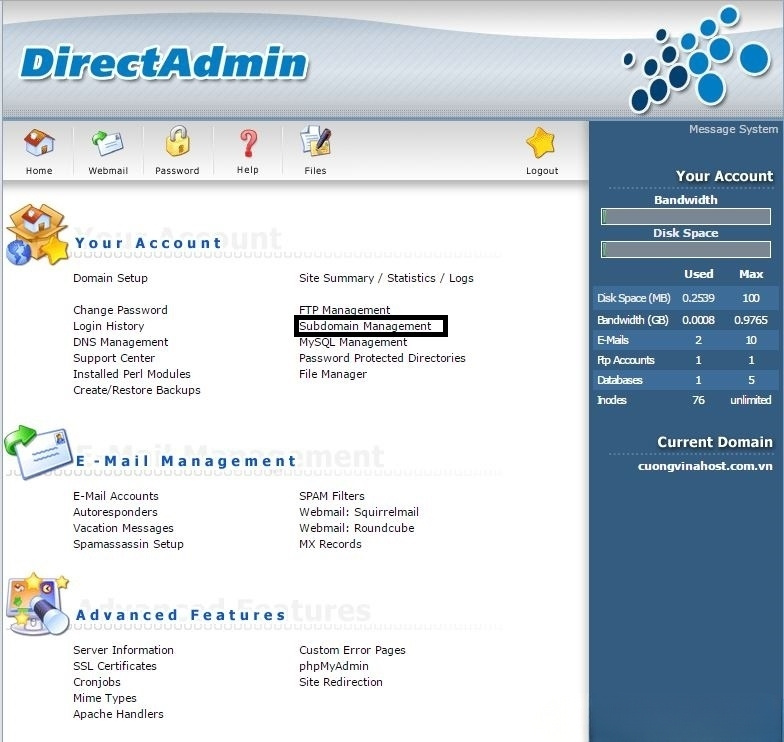Select the cuongvinahost.com.vn current domain
This screenshot has width=784, height=742.
pos(705,466)
